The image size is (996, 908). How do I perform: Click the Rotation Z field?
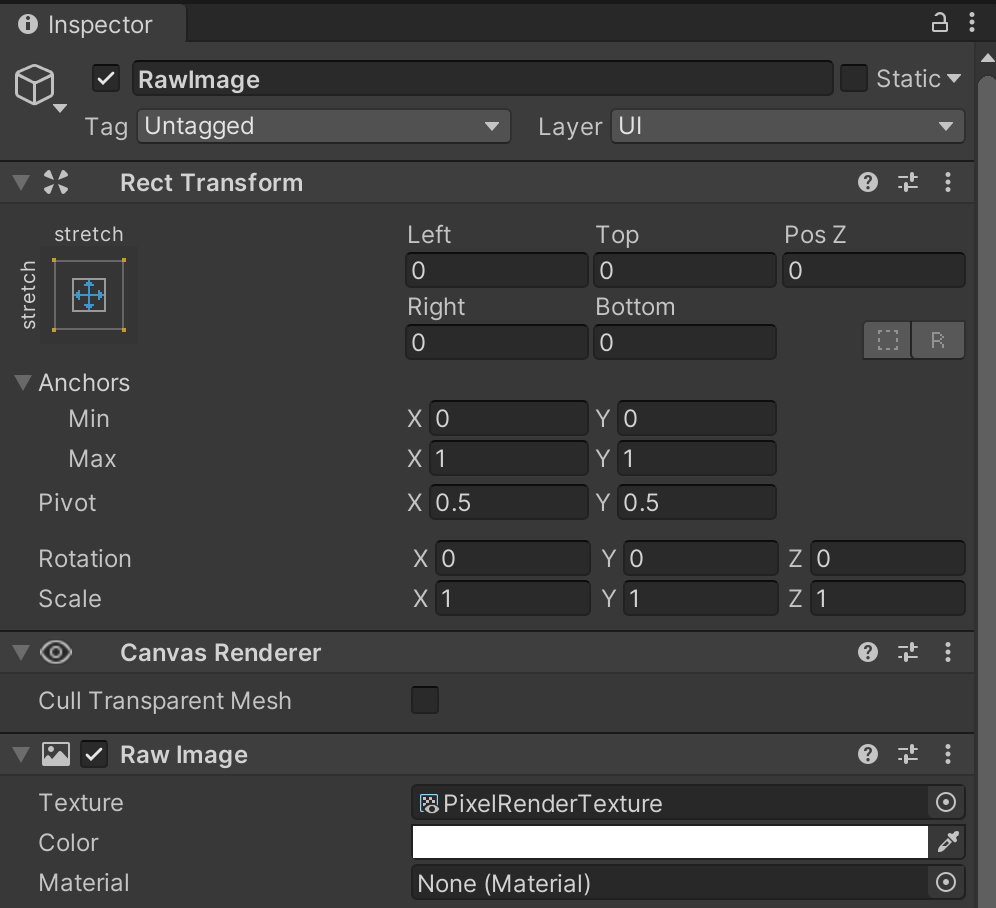[888, 559]
